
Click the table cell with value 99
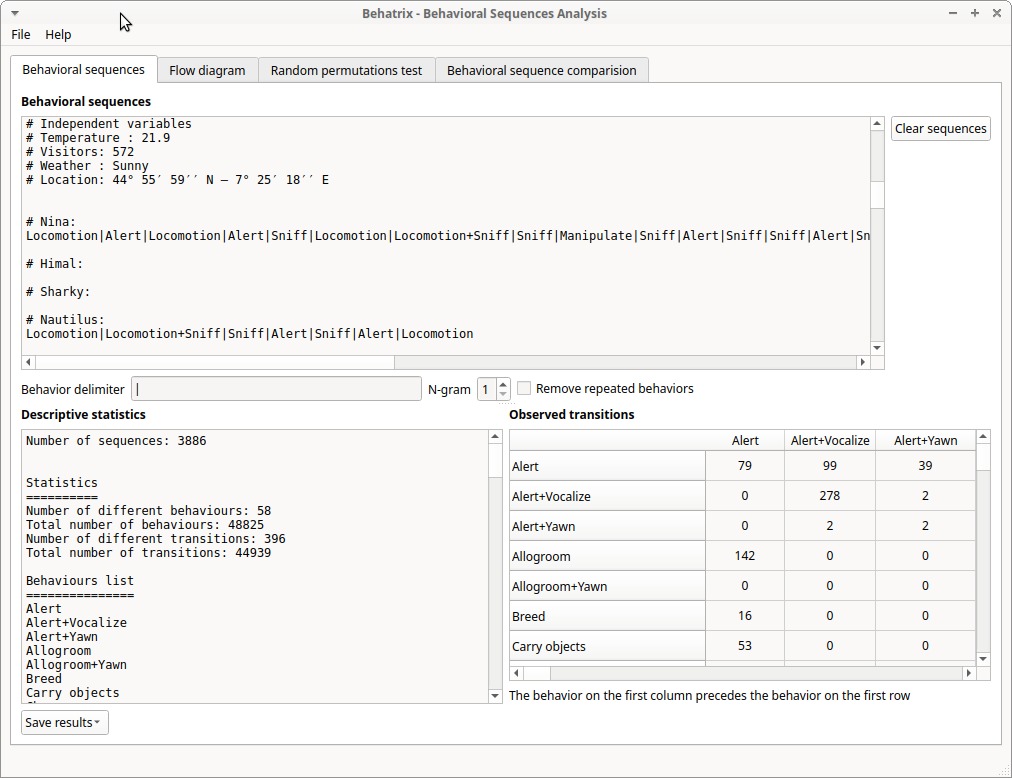(x=830, y=466)
